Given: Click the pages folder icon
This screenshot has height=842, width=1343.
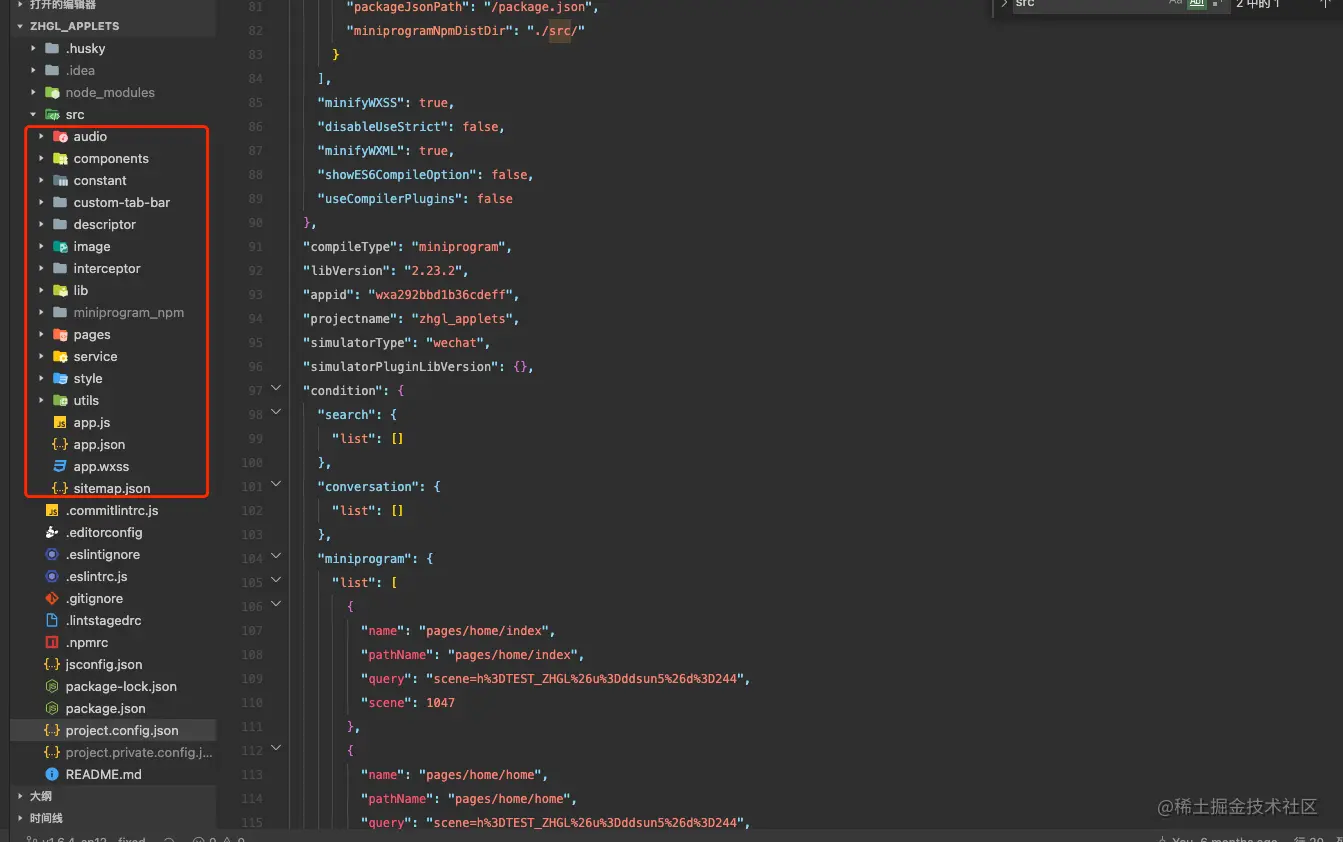Looking at the screenshot, I should point(60,335).
